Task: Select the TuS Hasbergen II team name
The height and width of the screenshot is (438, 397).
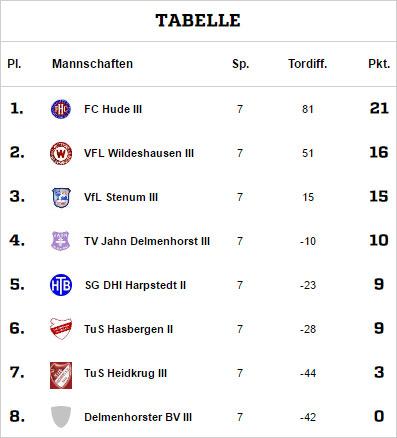Action: [x=129, y=329]
